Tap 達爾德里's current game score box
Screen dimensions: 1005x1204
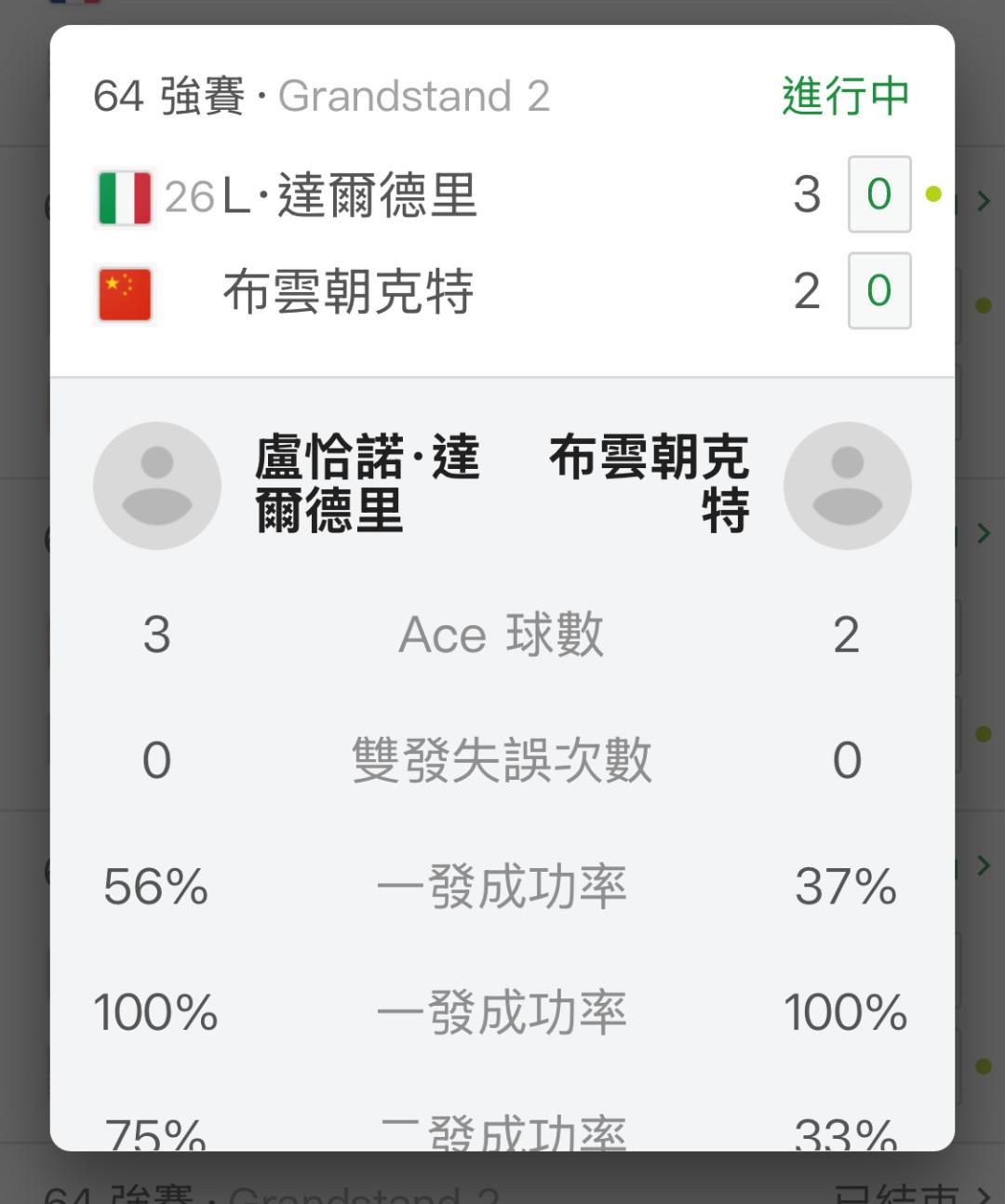878,194
